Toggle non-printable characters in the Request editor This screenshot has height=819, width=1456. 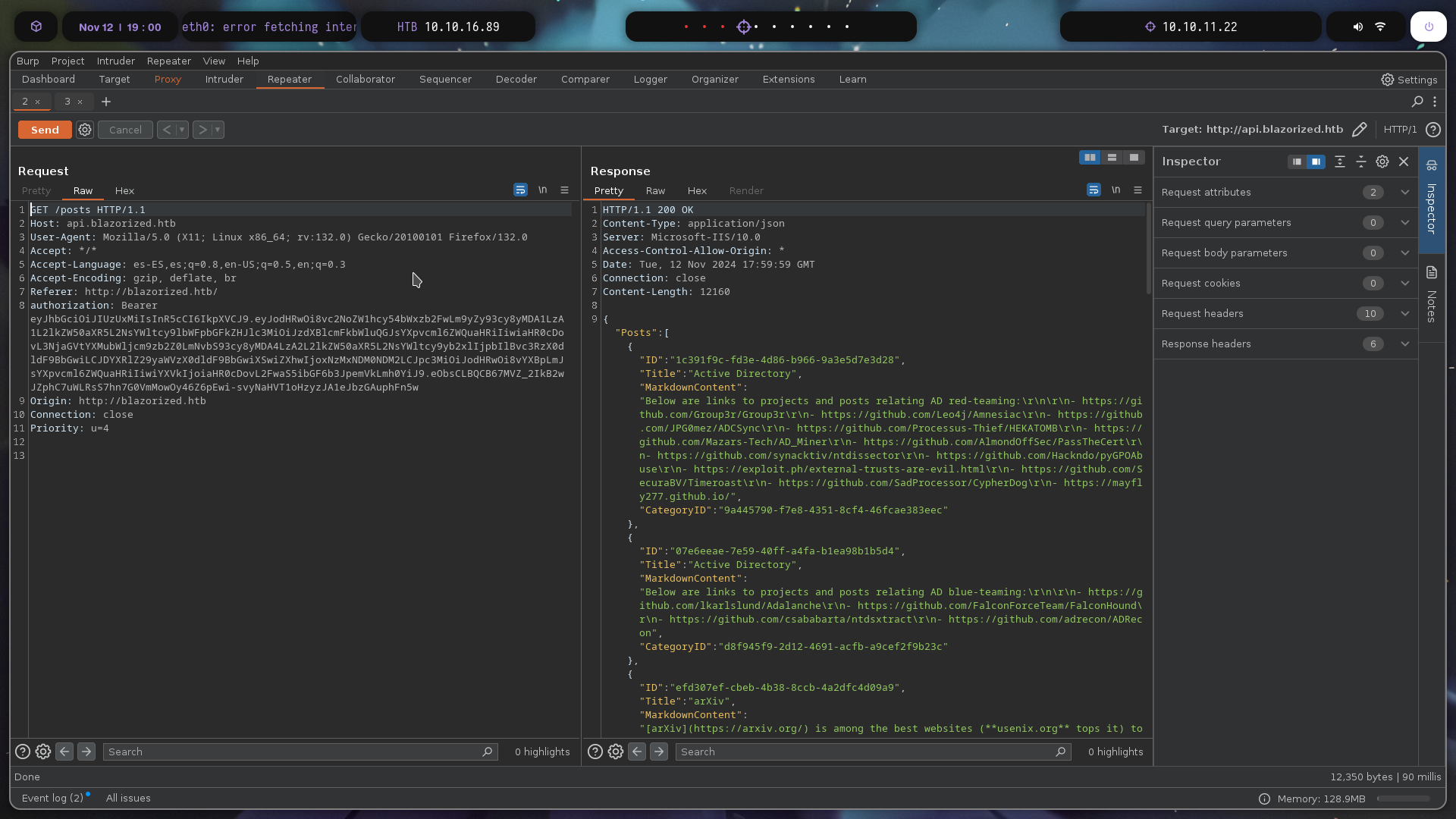pyautogui.click(x=543, y=190)
